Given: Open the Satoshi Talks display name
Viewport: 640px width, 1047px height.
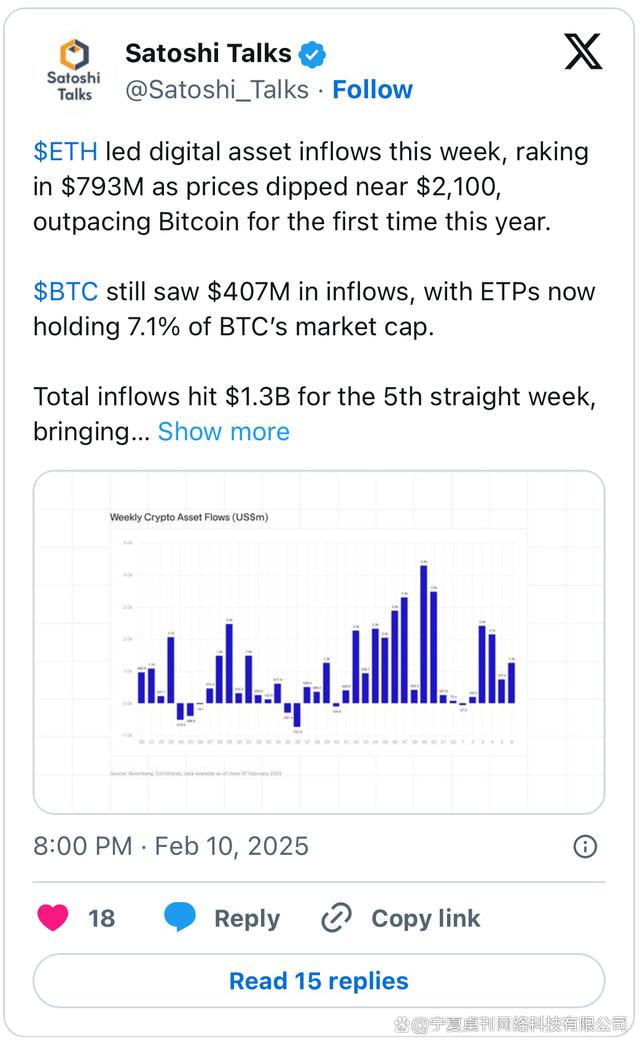Looking at the screenshot, I should click(x=208, y=54).
